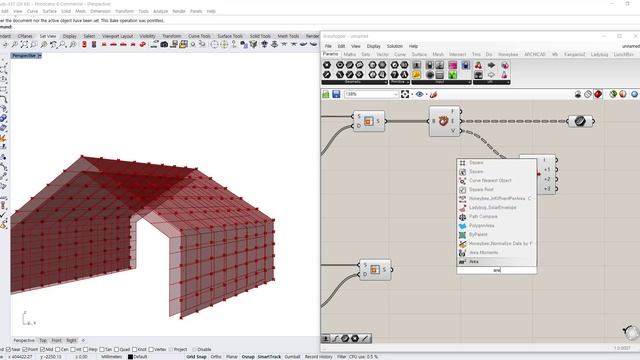Expand the Geometry group panel arrow
Screen dimensions: 640x360
click(x=385, y=82)
